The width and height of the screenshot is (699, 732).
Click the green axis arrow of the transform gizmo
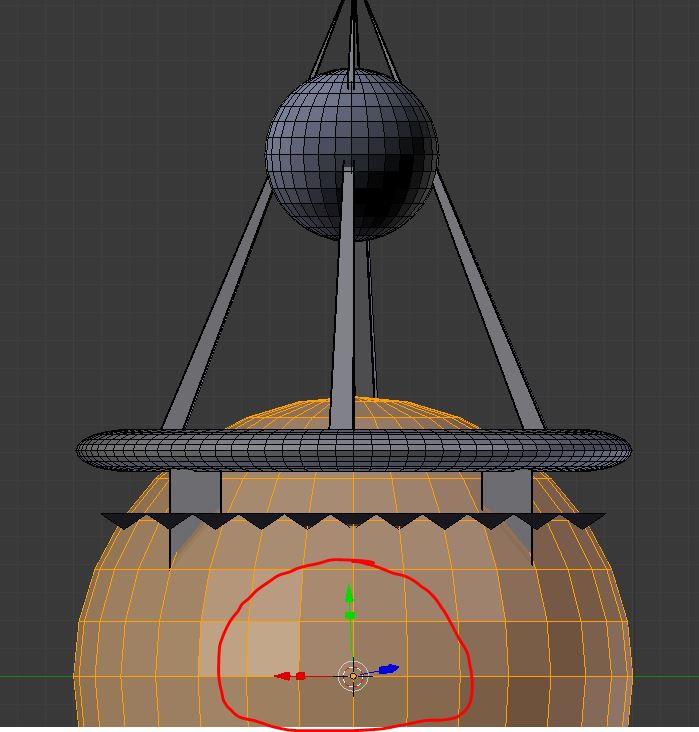pos(349,594)
